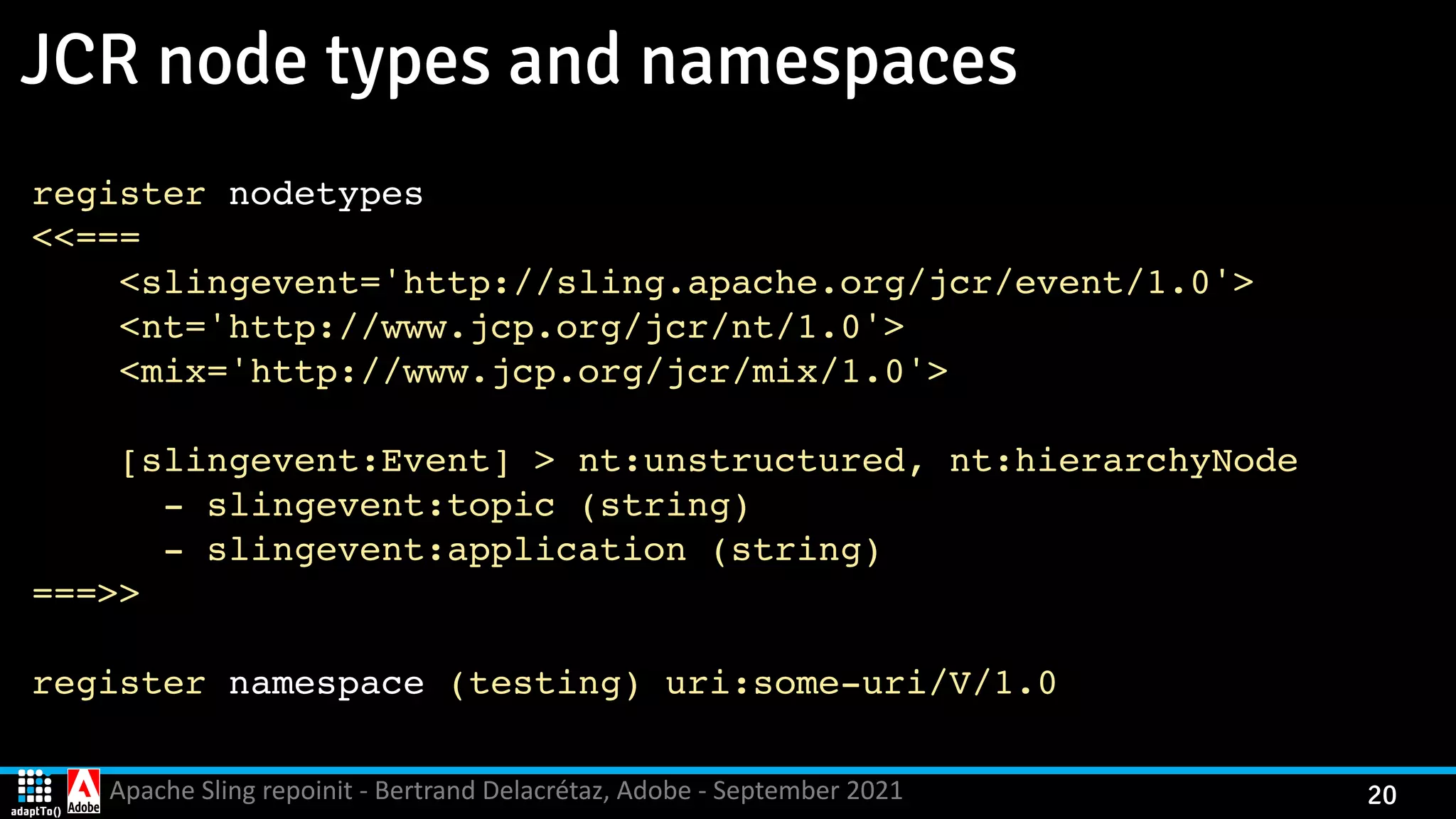The height and width of the screenshot is (819, 1456).
Task: Select the 'register nodetypes' line
Action: pos(227,194)
